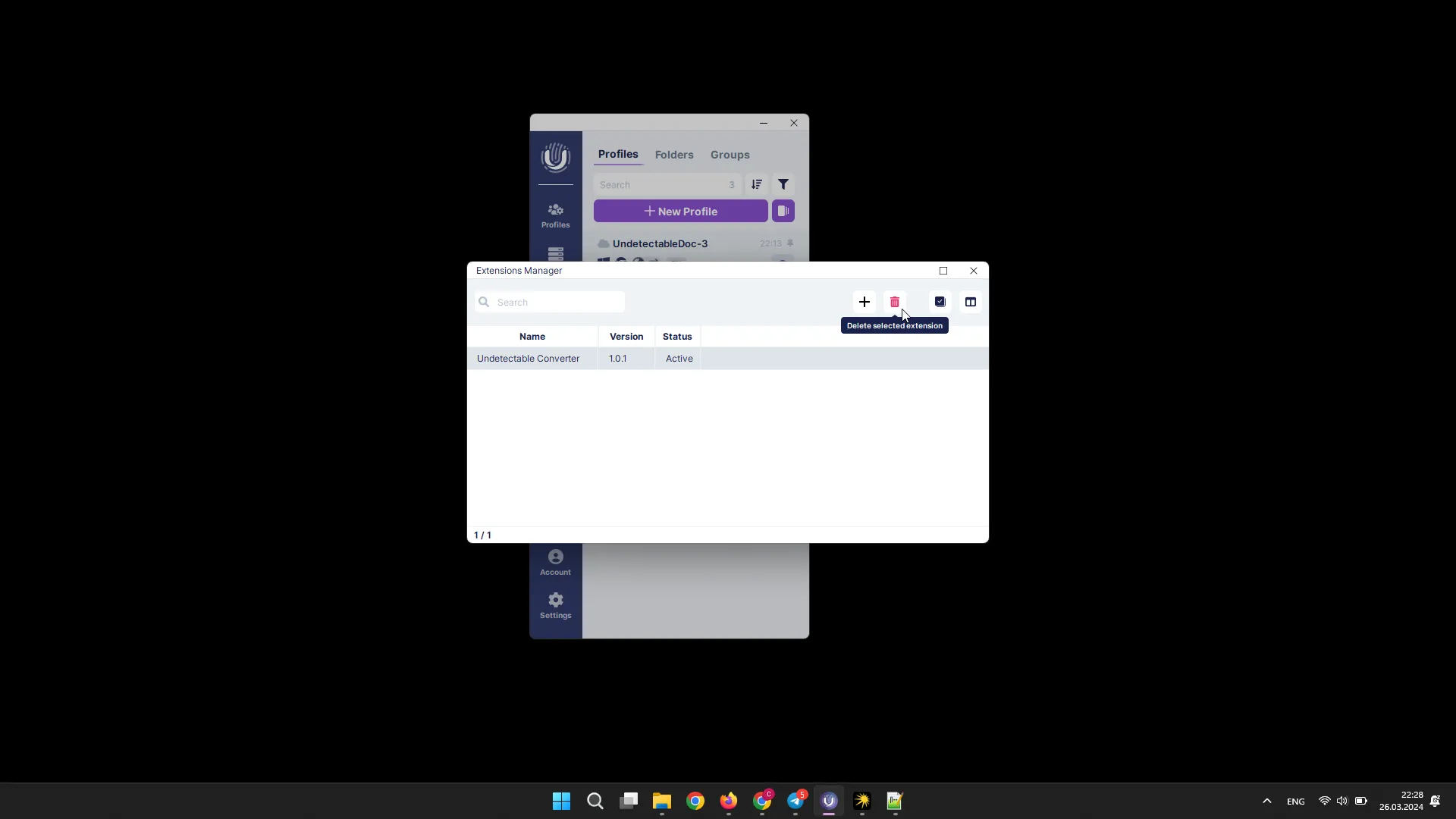Click the Add extension icon
The width and height of the screenshot is (1456, 819).
coord(864,302)
